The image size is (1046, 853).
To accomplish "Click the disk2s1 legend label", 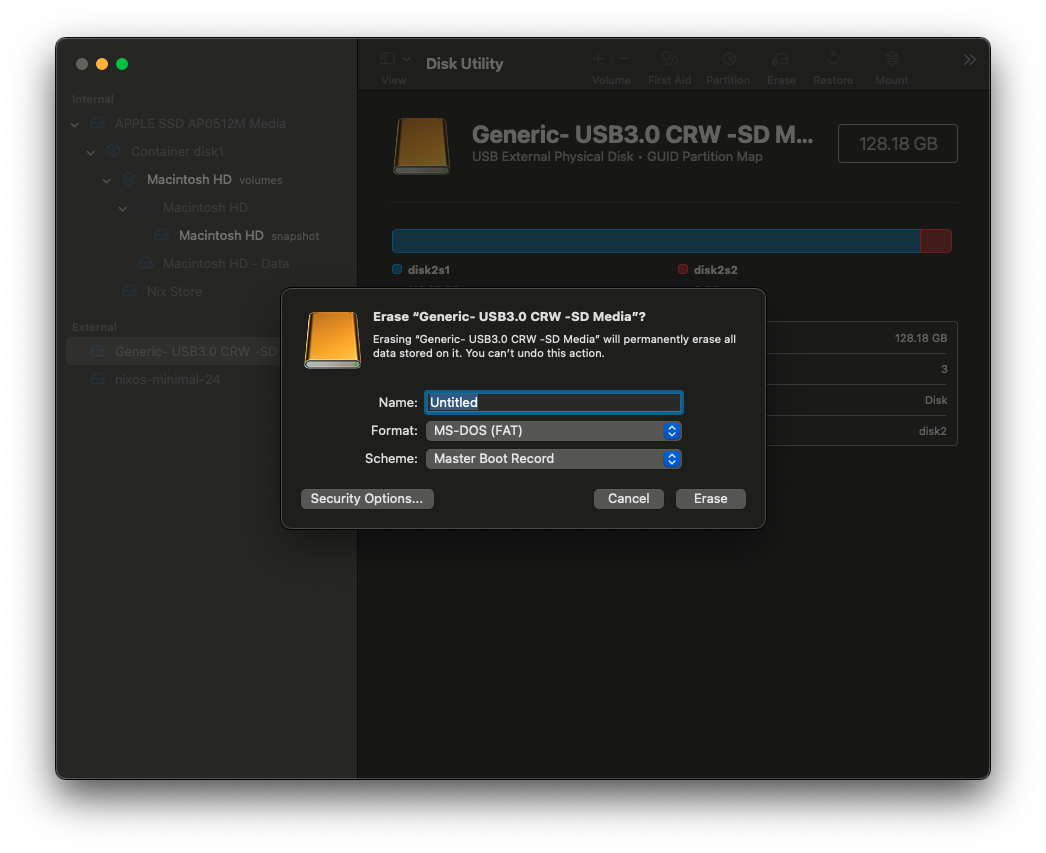I will (x=428, y=270).
